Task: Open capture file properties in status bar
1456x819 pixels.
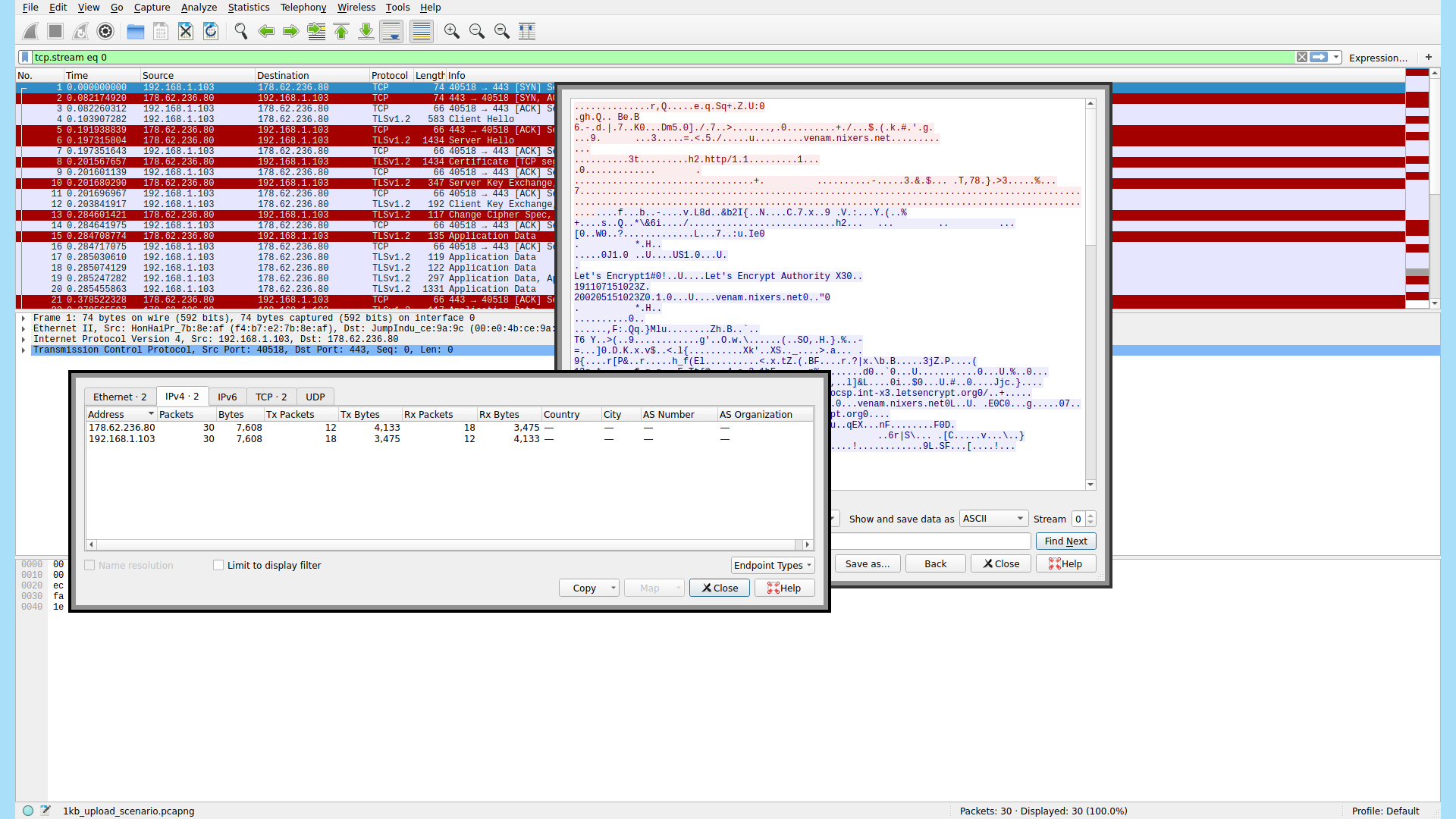Action: pyautogui.click(x=45, y=811)
